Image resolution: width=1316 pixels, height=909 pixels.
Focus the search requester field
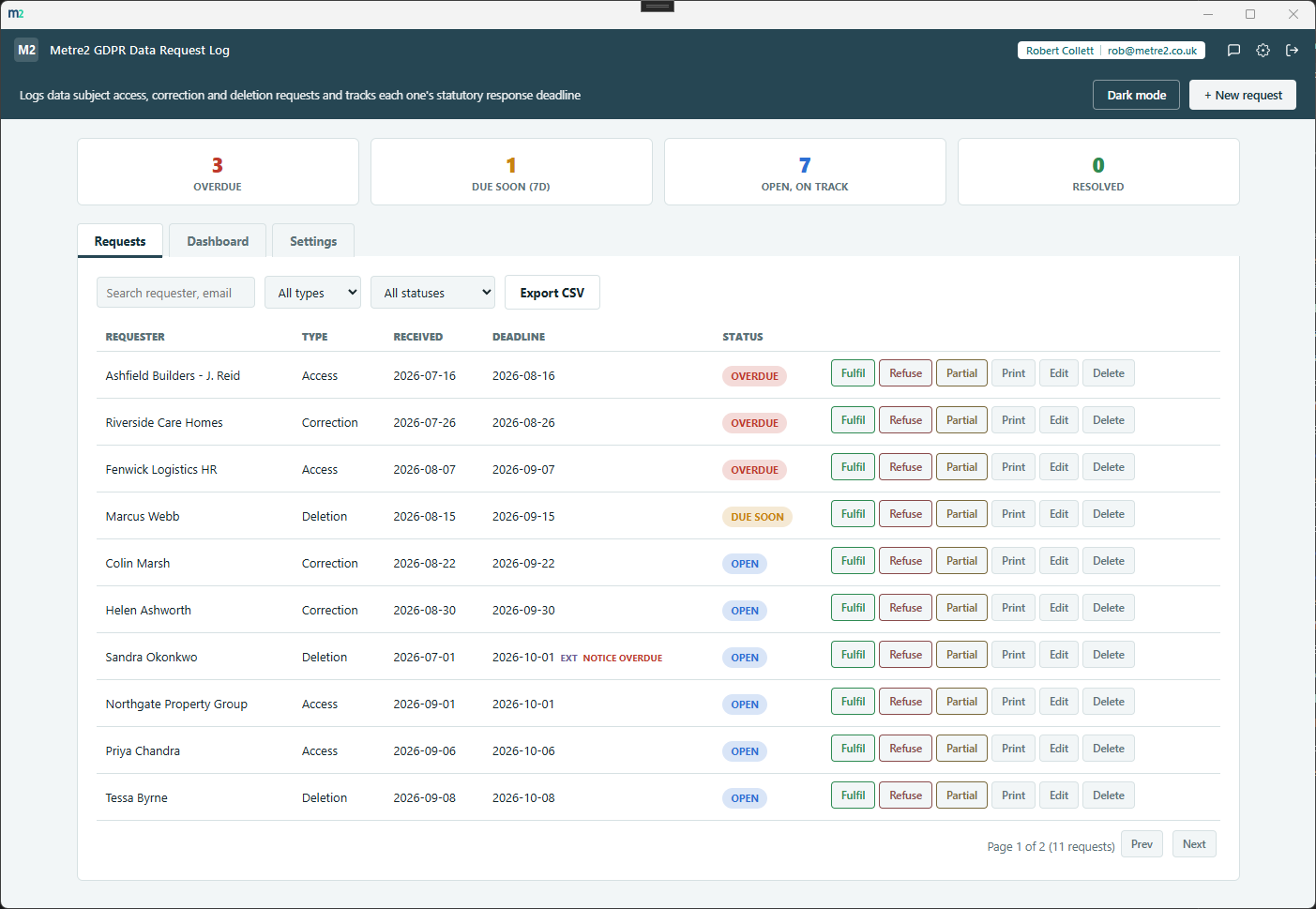tap(175, 293)
